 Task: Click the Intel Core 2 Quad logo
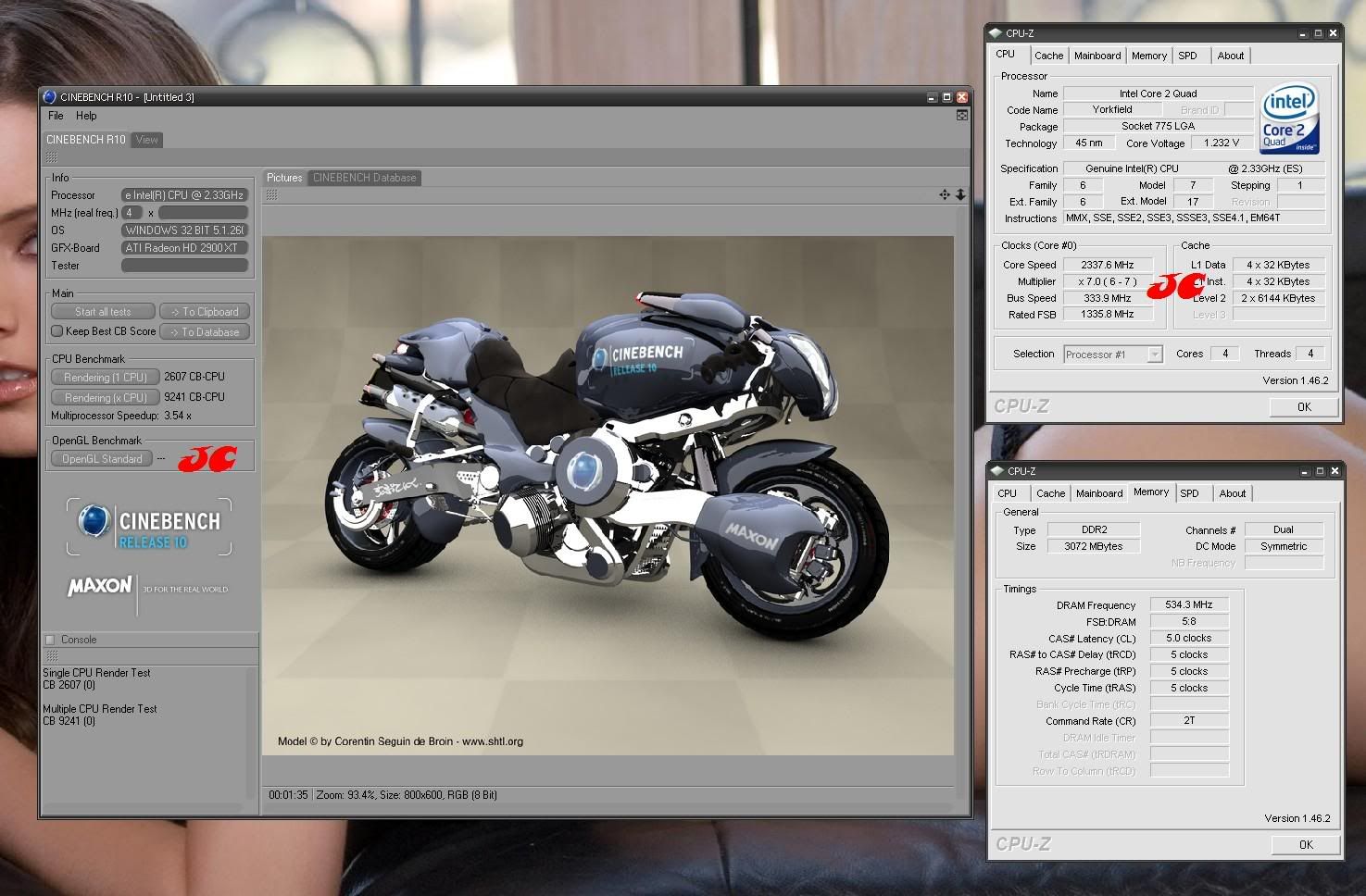coord(1290,119)
